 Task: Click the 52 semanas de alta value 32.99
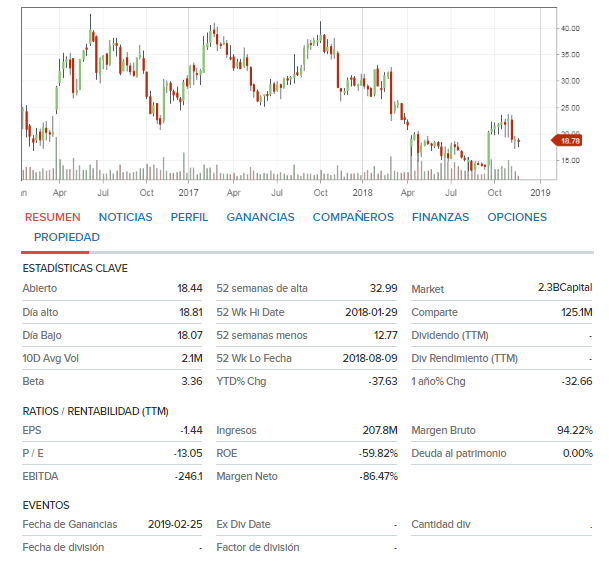point(383,288)
